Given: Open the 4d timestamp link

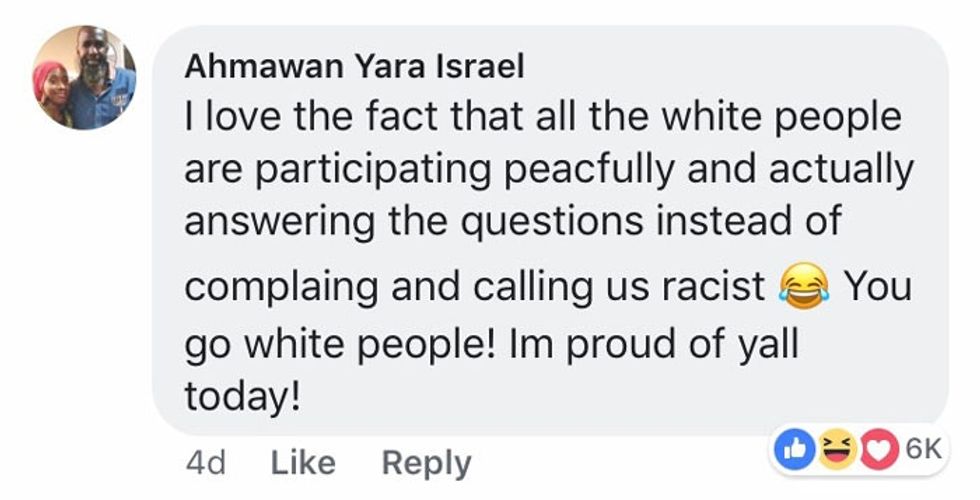Looking at the screenshot, I should point(206,463).
